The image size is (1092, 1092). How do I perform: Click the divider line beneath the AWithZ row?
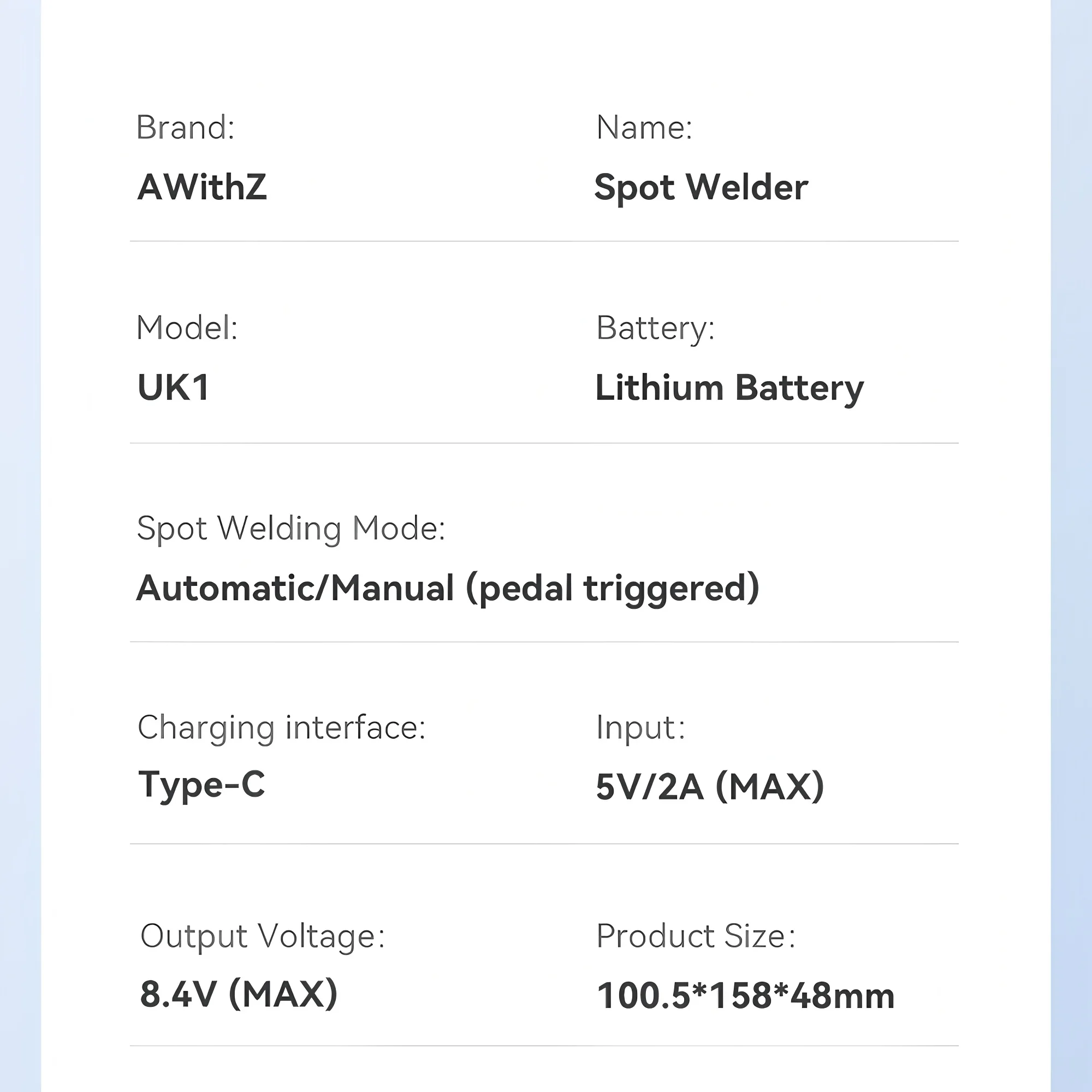[544, 241]
